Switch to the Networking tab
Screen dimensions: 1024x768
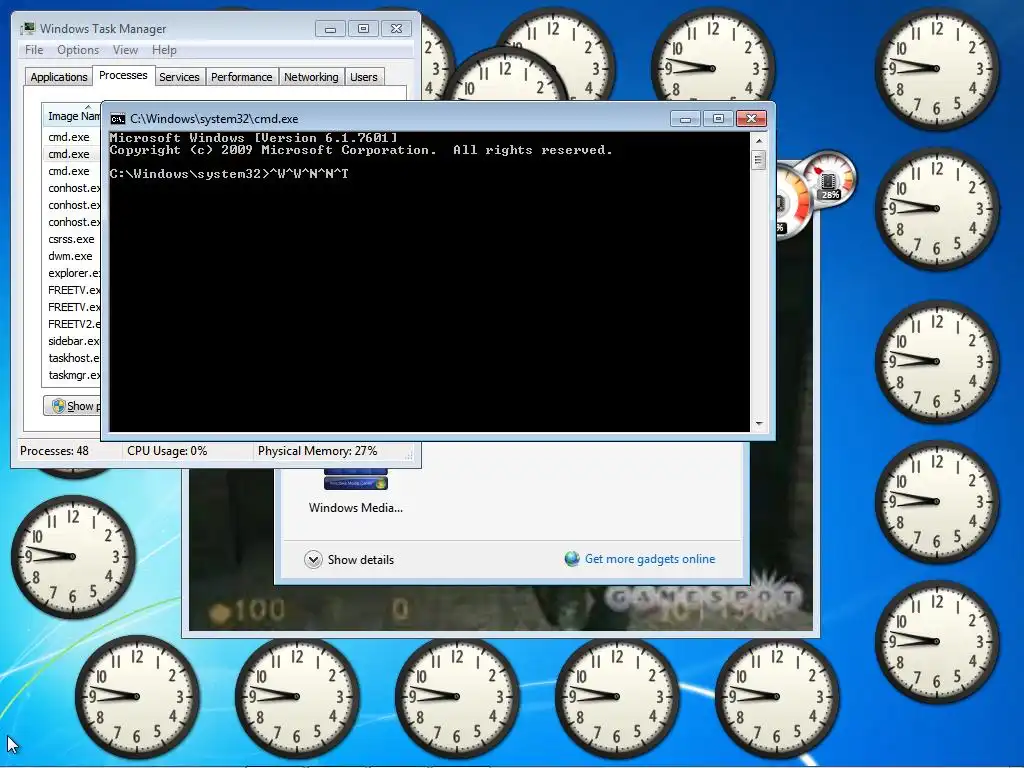pyautogui.click(x=311, y=77)
